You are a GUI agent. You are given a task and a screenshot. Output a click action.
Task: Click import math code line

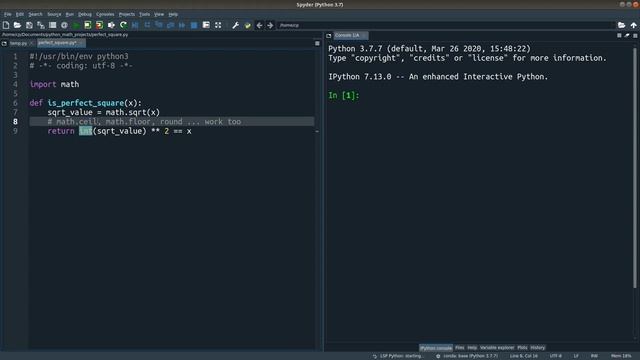[x=54, y=84]
